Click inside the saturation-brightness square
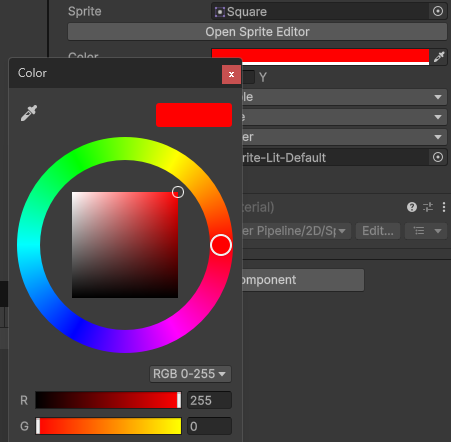 point(125,245)
